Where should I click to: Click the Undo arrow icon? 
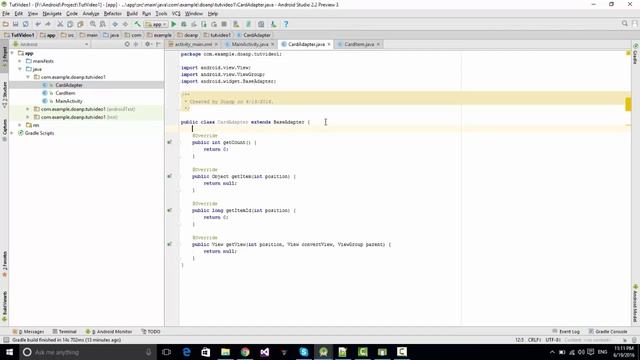pyautogui.click(x=38, y=24)
